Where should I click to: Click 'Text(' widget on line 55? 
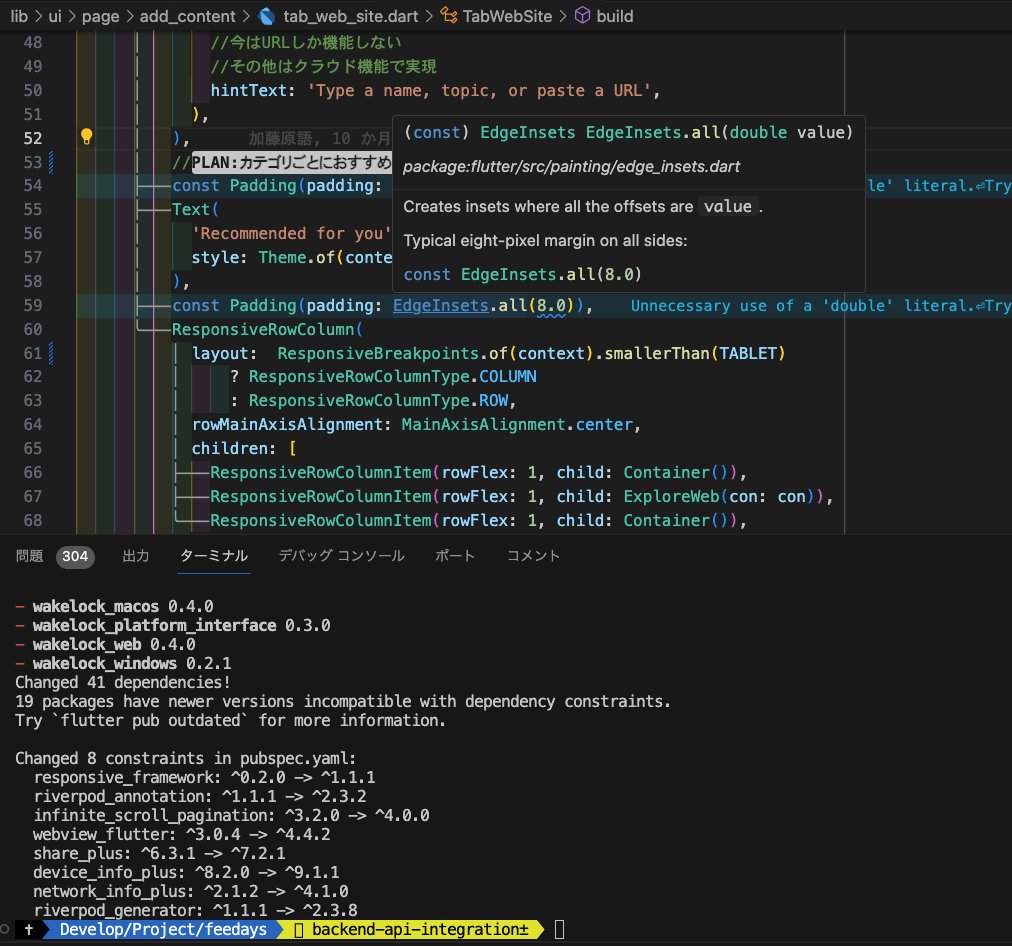[196, 210]
